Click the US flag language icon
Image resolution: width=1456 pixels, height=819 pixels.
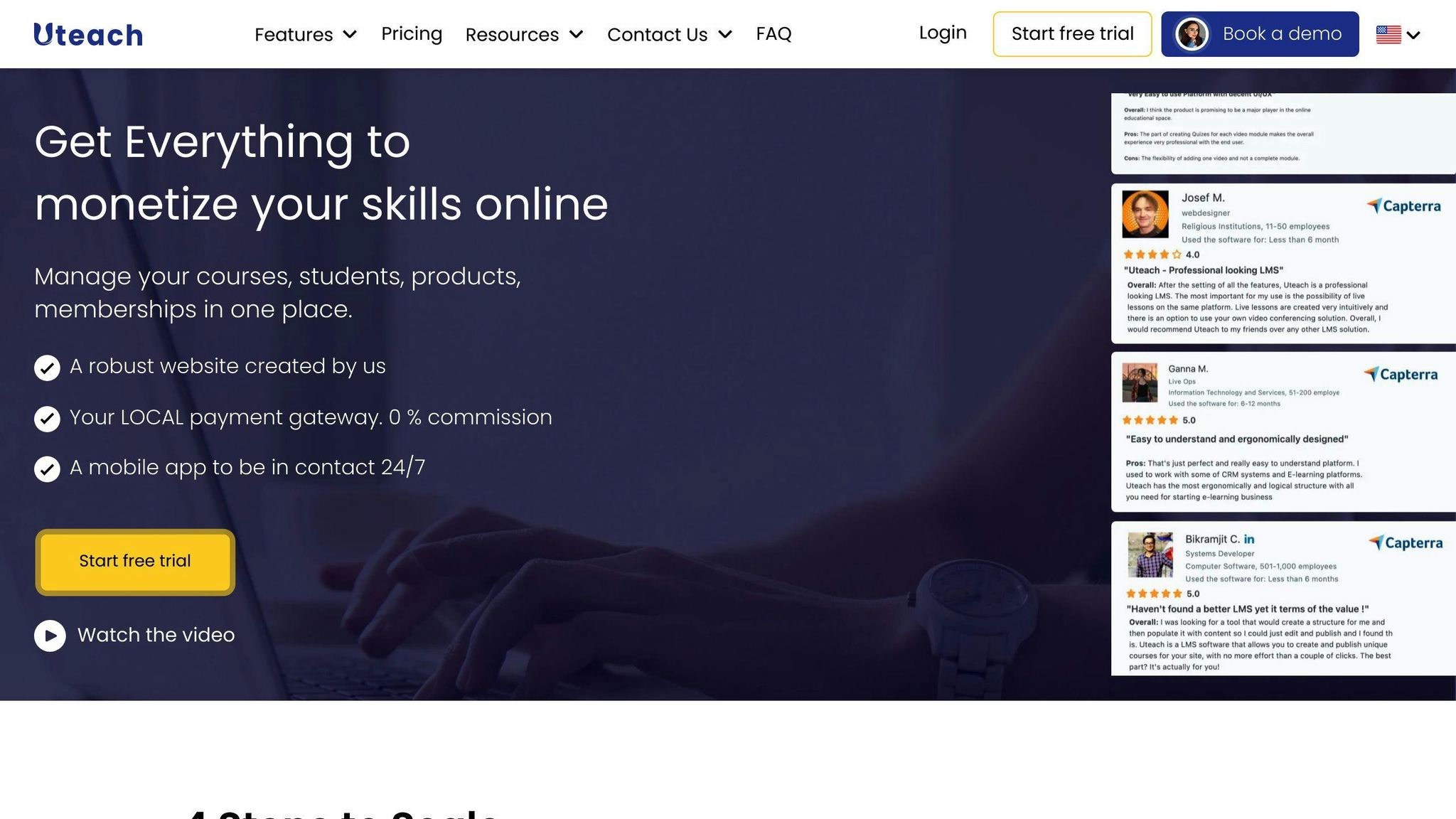pos(1388,34)
